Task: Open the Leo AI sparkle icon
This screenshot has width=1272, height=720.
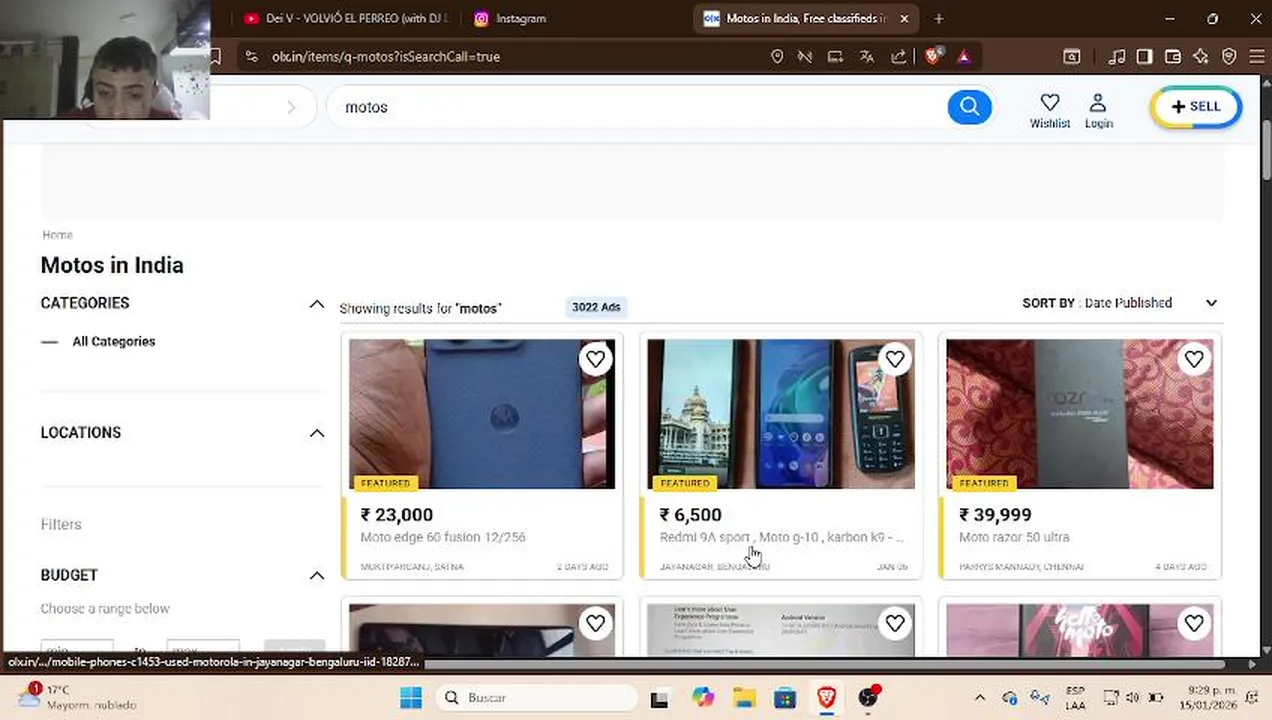Action: [1201, 57]
